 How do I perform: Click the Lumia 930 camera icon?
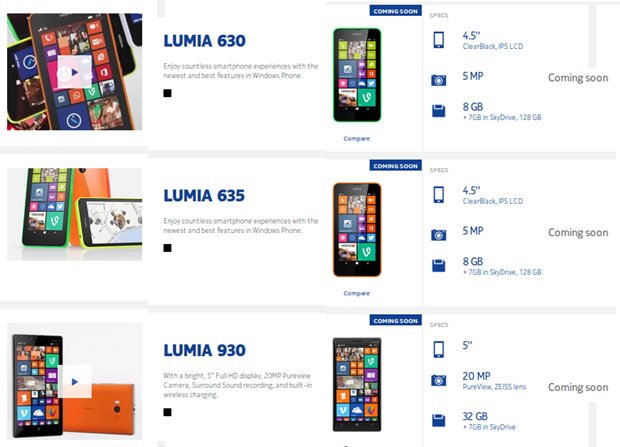click(439, 381)
